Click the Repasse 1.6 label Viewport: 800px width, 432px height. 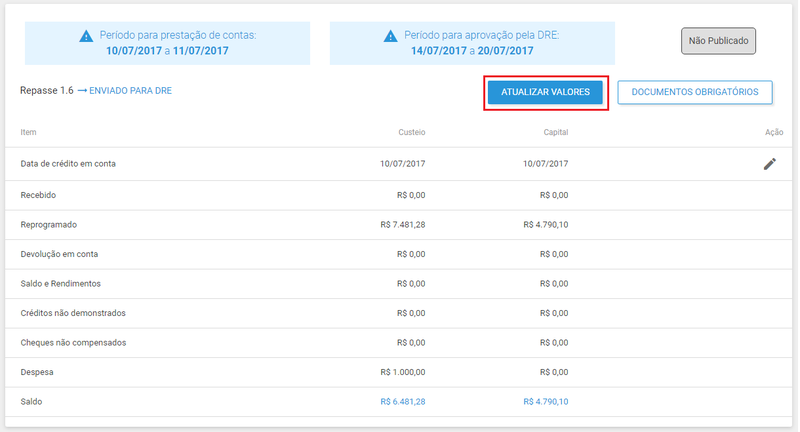tap(47, 91)
